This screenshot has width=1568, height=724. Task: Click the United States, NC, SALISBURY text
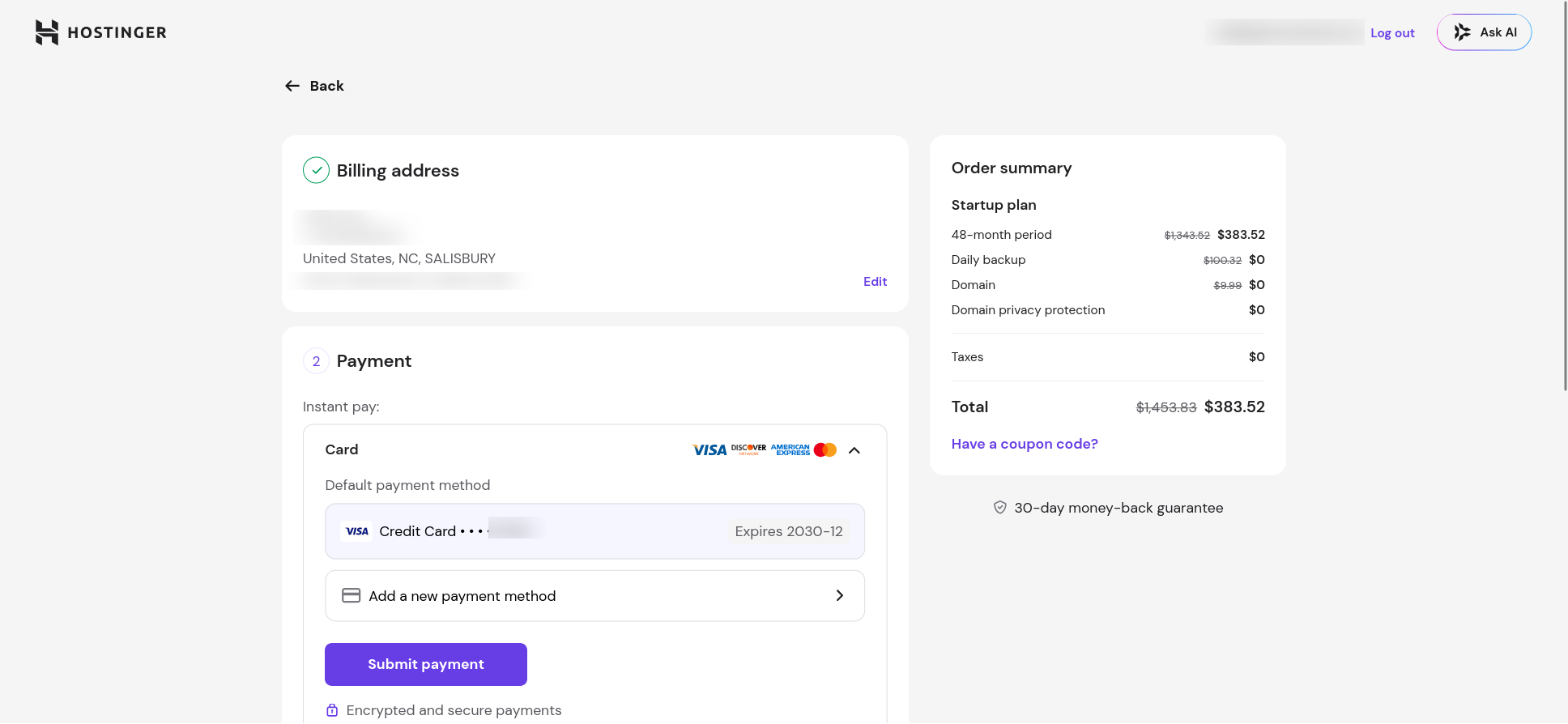click(x=399, y=258)
